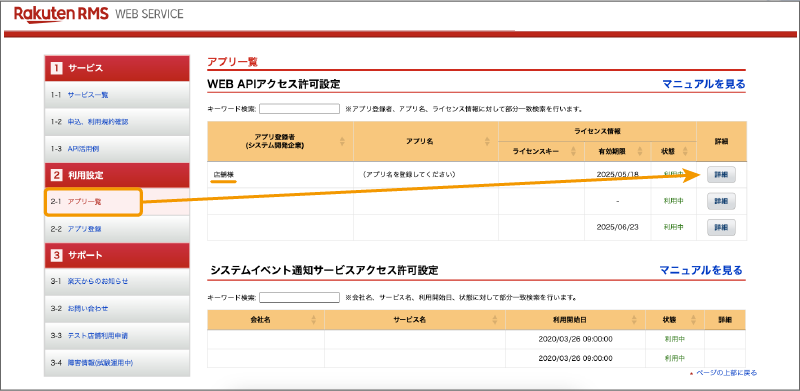Click the アプリ一覧 page title
Image resolution: width=800 pixels, height=391 pixels.
(x=232, y=62)
